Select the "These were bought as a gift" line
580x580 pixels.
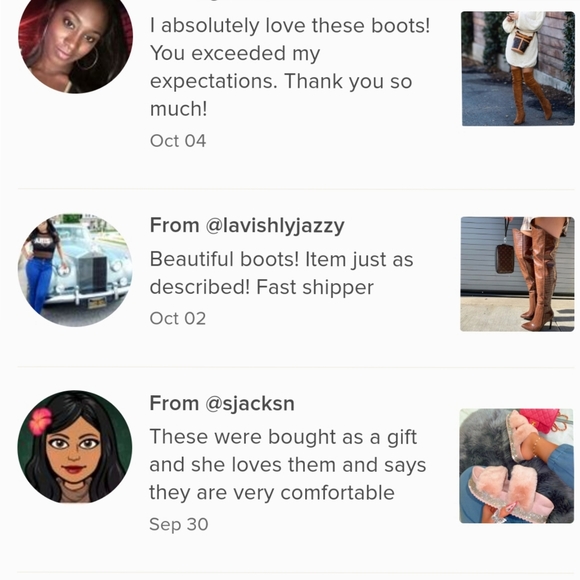[283, 437]
